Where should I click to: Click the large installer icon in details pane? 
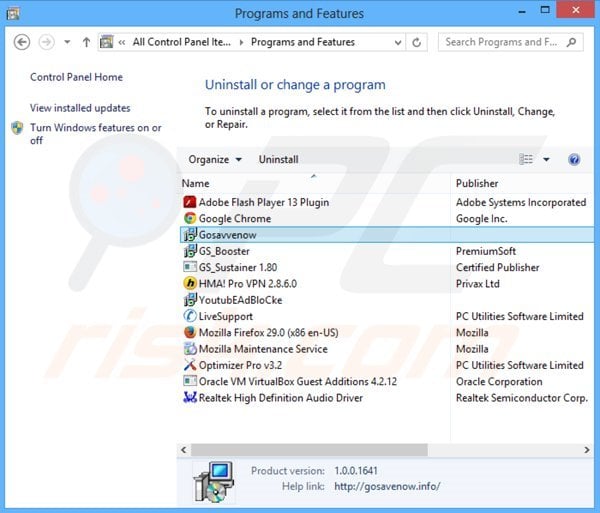[x=214, y=482]
